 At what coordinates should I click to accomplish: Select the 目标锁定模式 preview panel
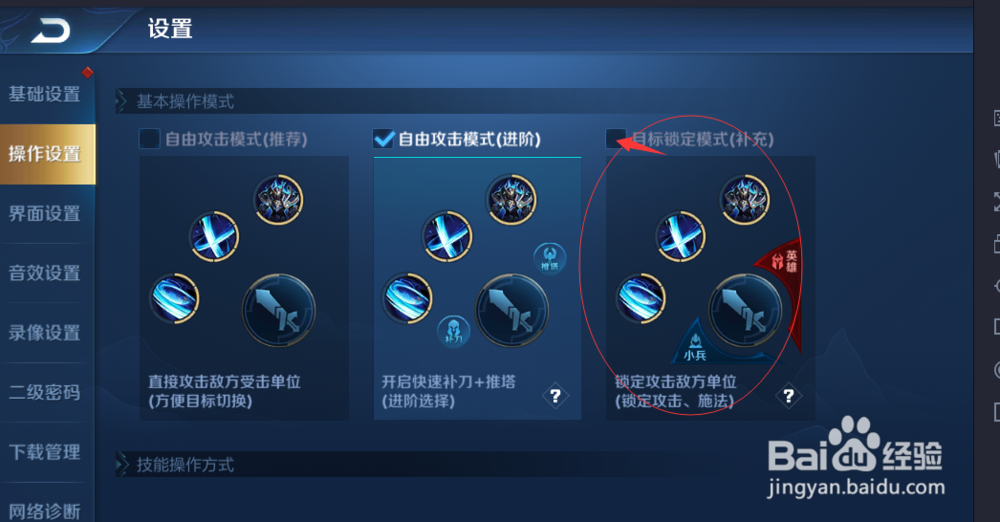tap(710, 288)
